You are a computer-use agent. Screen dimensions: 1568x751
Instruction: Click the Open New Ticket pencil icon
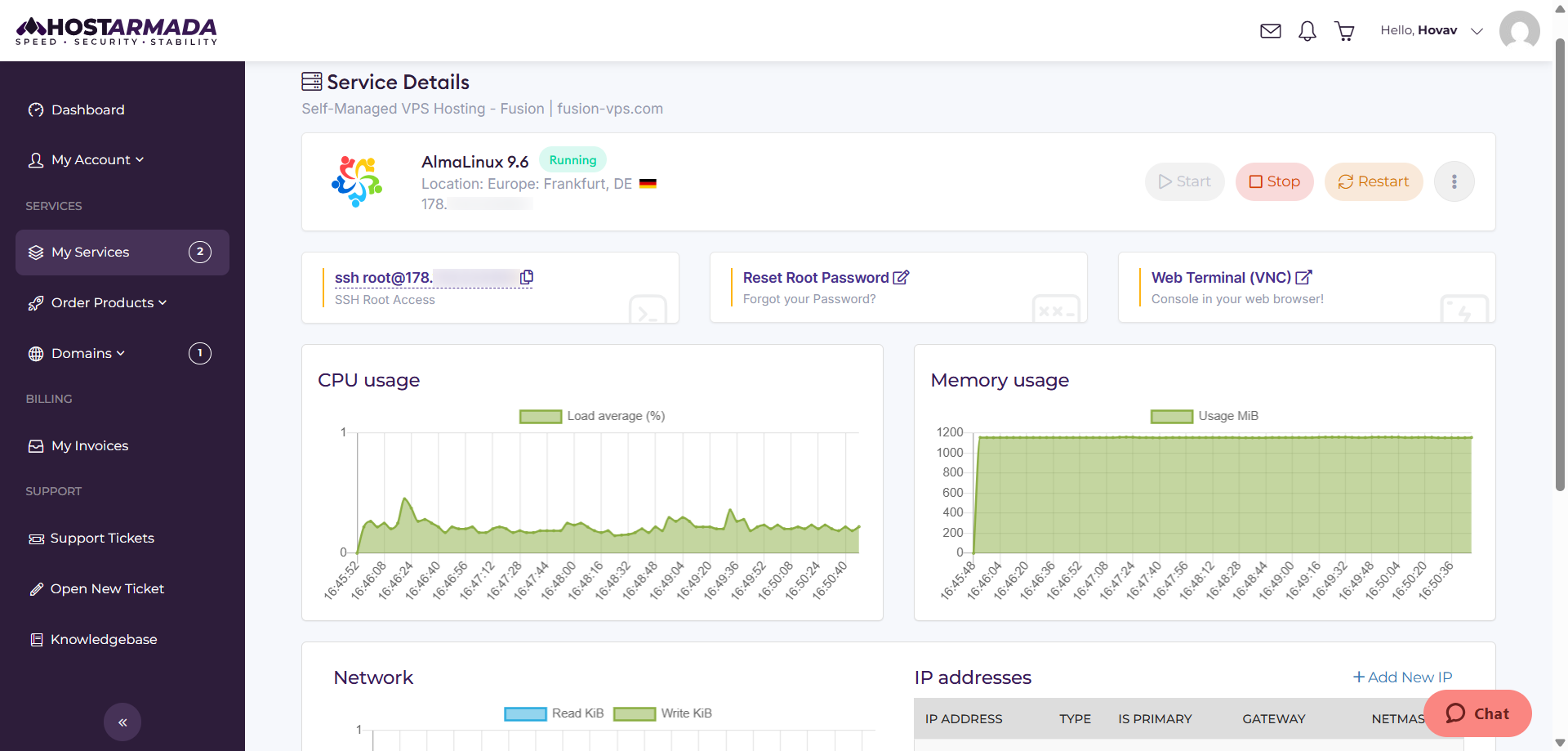36,589
